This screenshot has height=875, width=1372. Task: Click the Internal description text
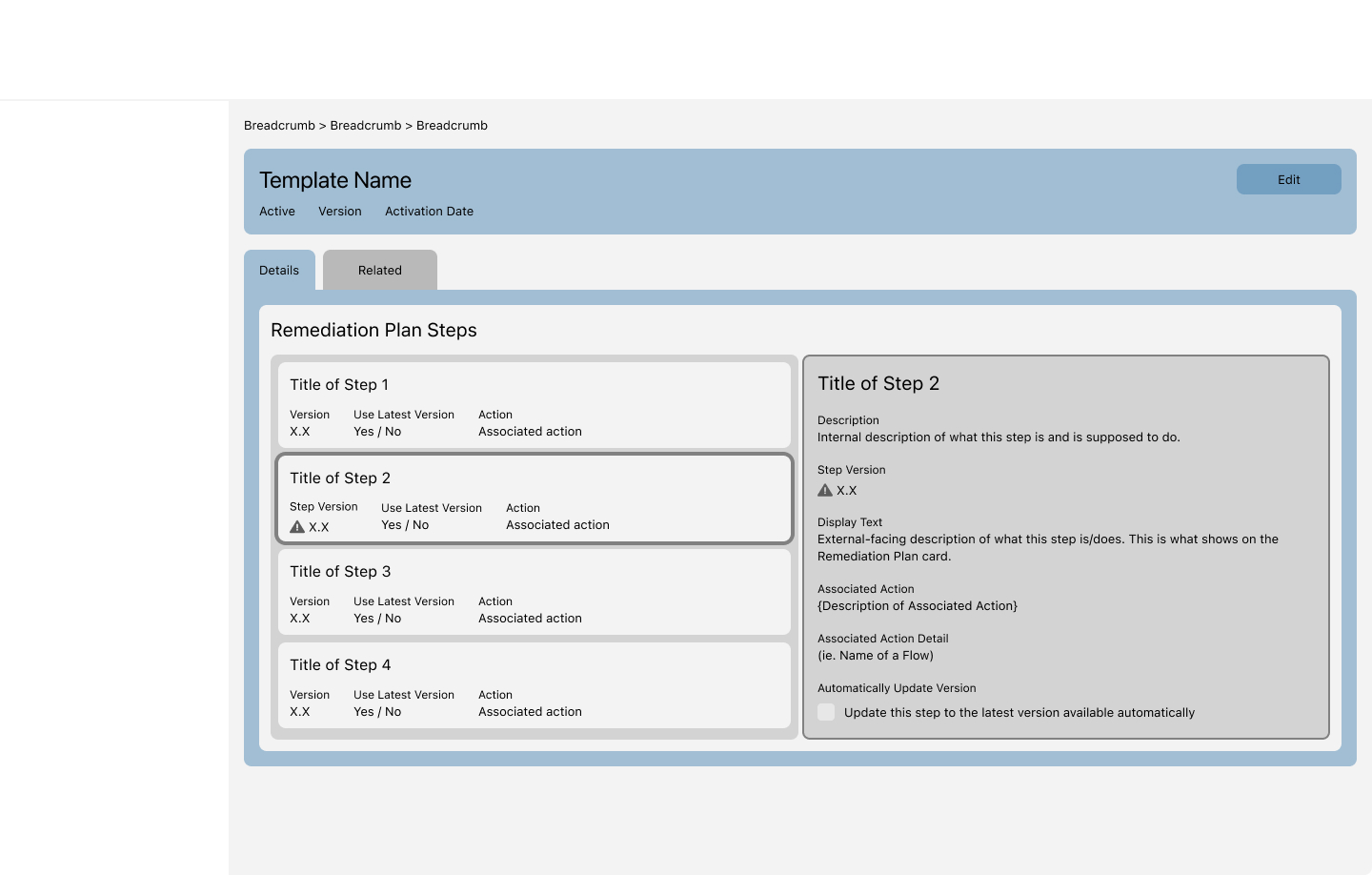point(999,437)
